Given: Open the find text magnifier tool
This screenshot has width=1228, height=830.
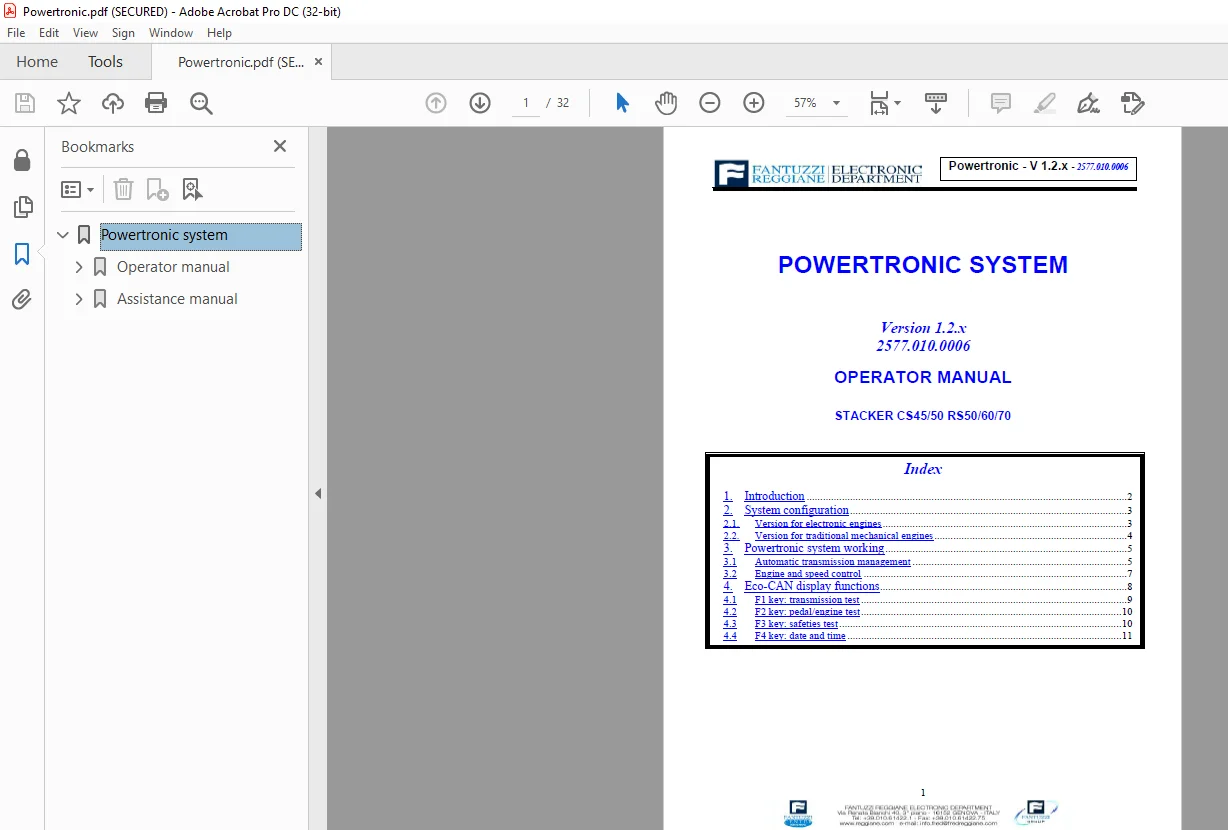Looking at the screenshot, I should tap(201, 103).
